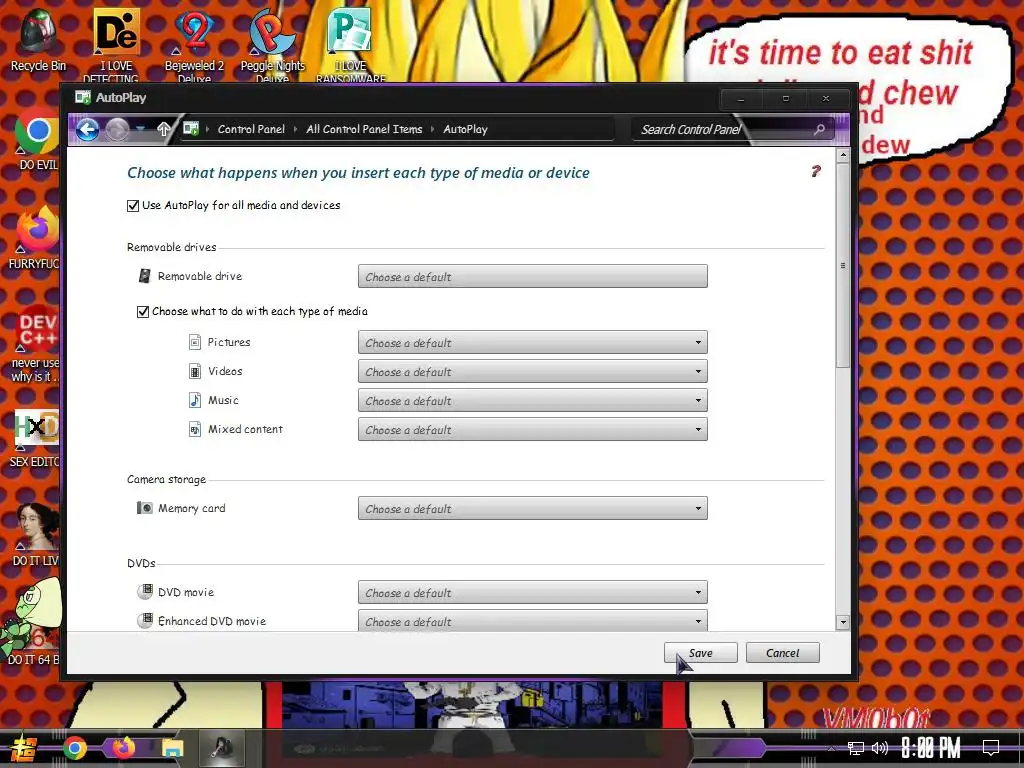Click the Mixed content label
1024x768 pixels.
pos(245,429)
